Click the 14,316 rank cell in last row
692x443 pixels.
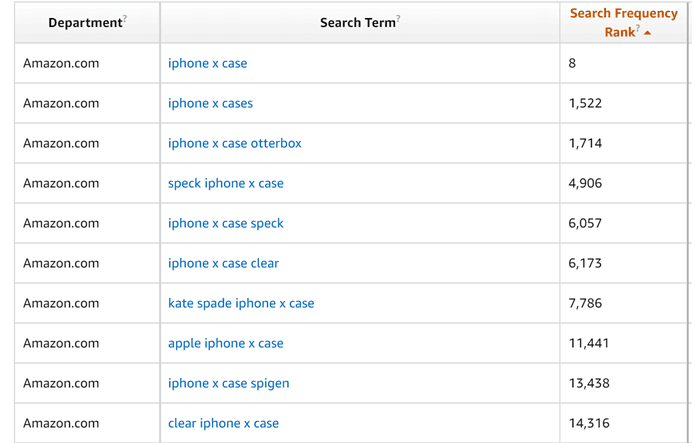point(589,423)
